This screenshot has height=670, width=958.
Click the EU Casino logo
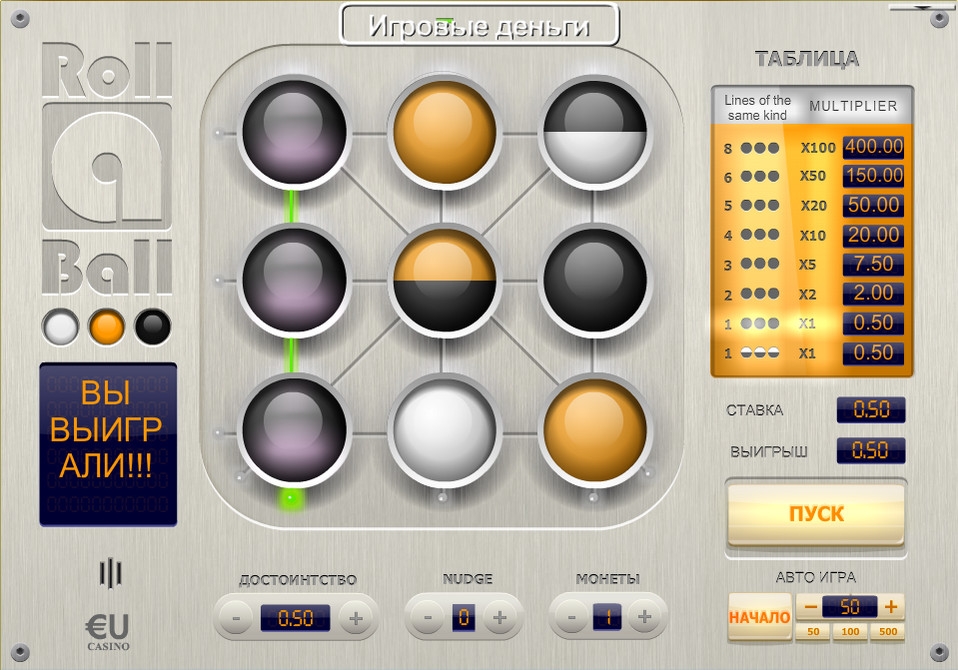[107, 631]
